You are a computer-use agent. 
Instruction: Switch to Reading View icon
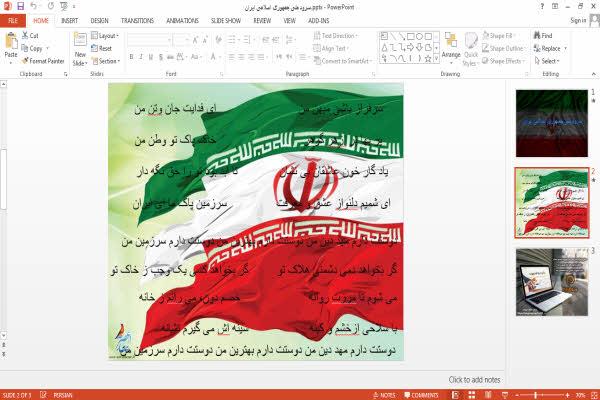coord(488,395)
